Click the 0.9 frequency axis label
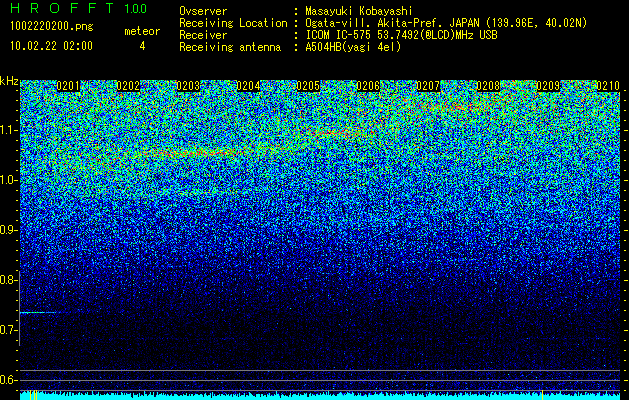Image resolution: width=629 pixels, height=400 pixels. 8,230
